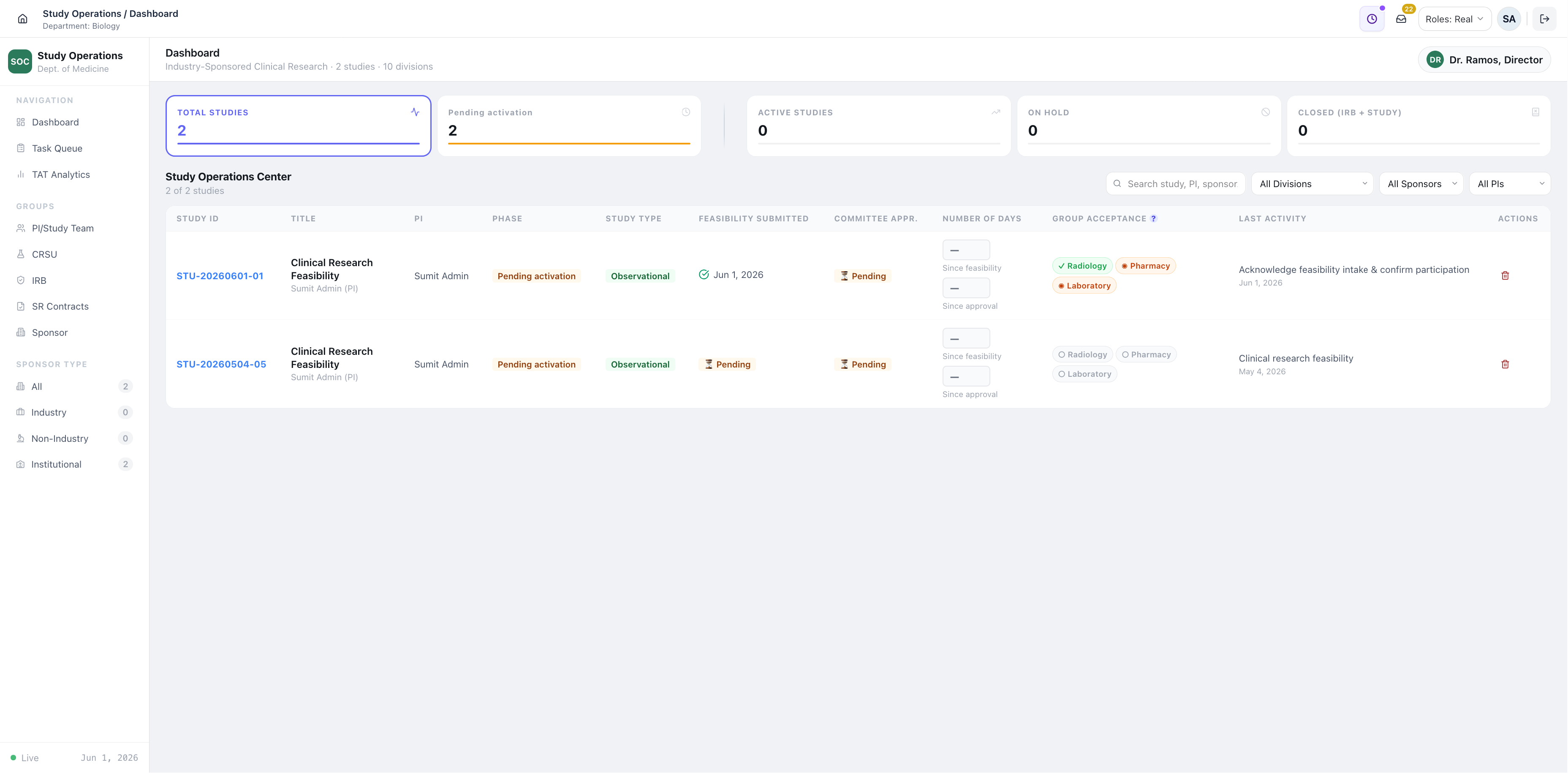The image size is (1568, 773).
Task: Open the inbox with 22 notifications
Action: 1401,19
